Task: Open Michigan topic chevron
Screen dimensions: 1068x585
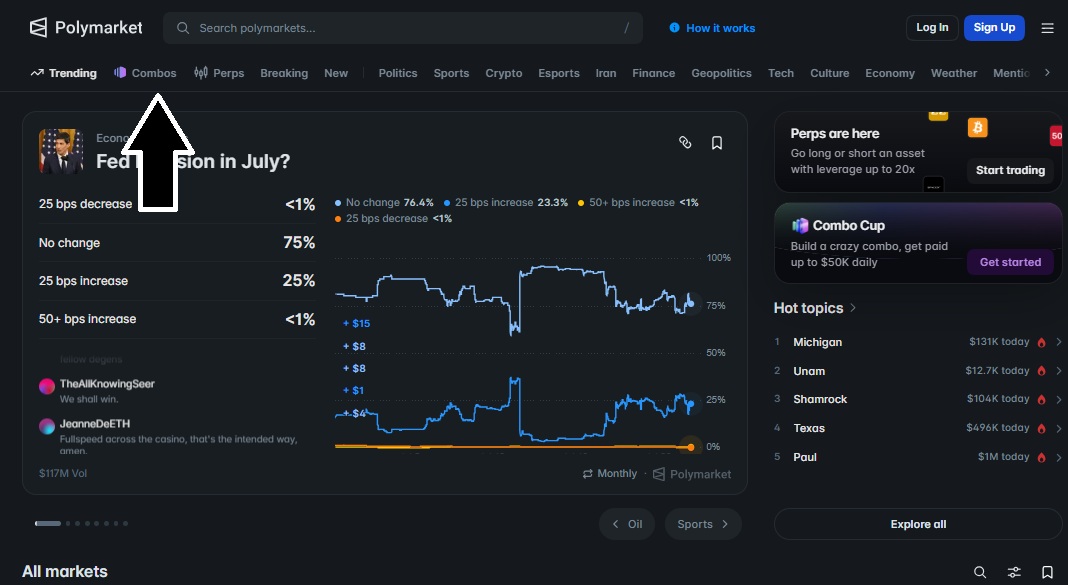Action: [x=1058, y=342]
